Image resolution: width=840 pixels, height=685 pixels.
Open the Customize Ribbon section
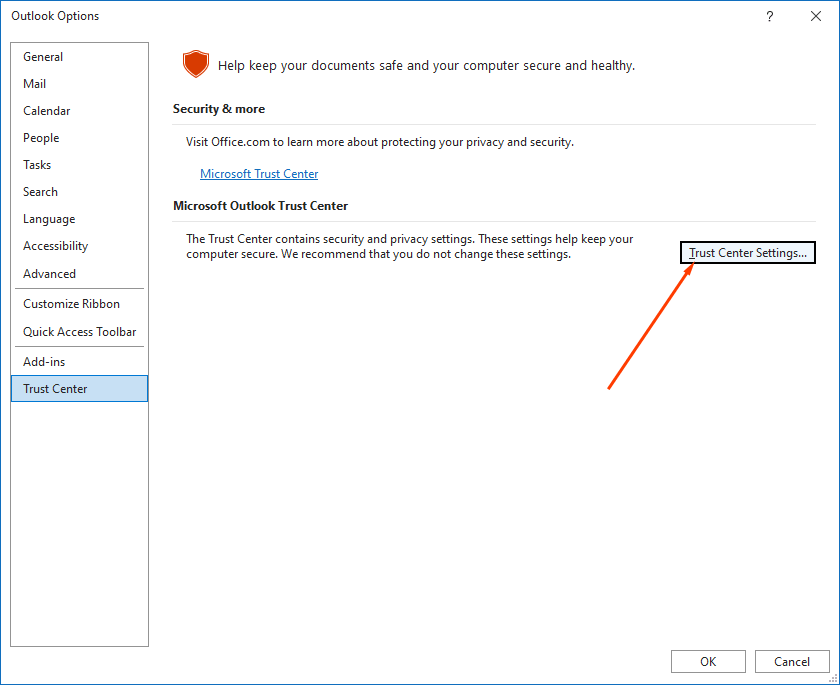tap(64, 303)
